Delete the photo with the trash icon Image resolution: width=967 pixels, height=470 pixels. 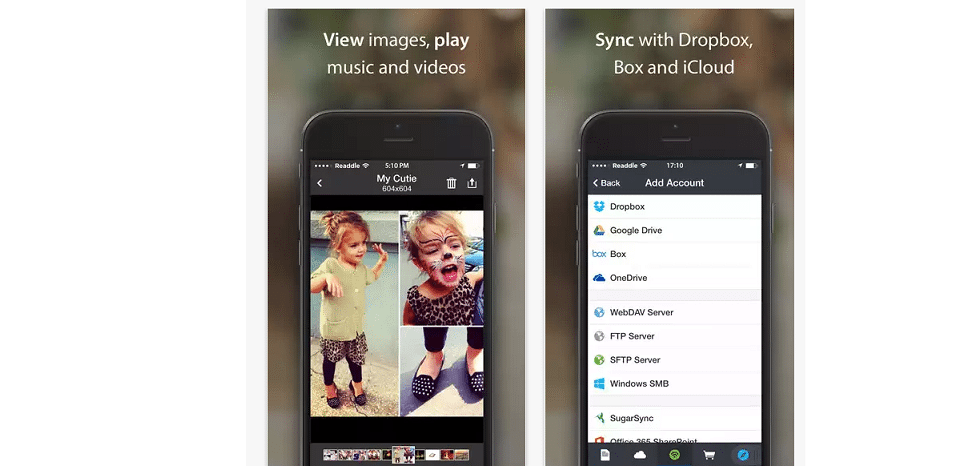pyautogui.click(x=451, y=183)
